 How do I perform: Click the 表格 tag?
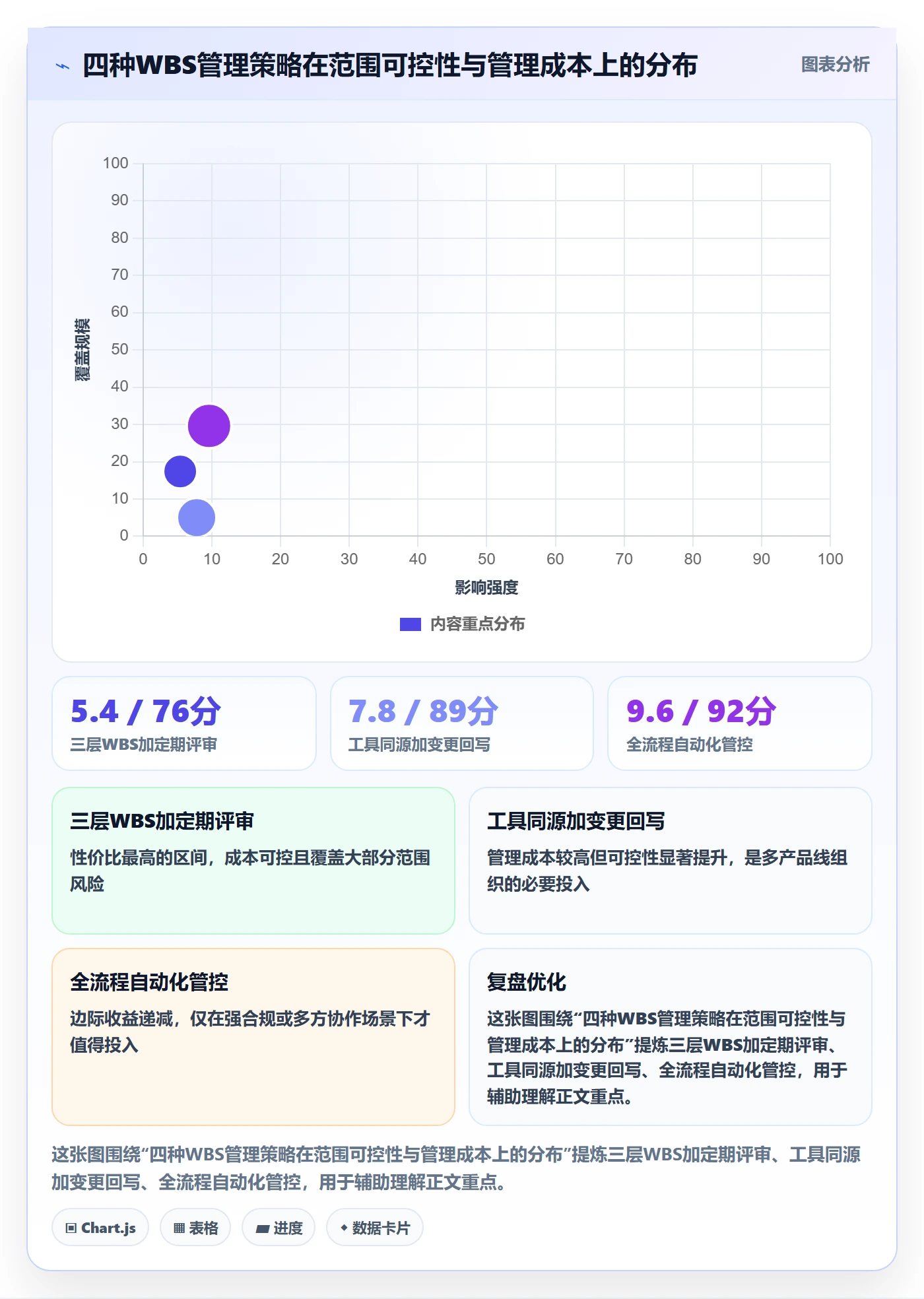pos(195,1228)
